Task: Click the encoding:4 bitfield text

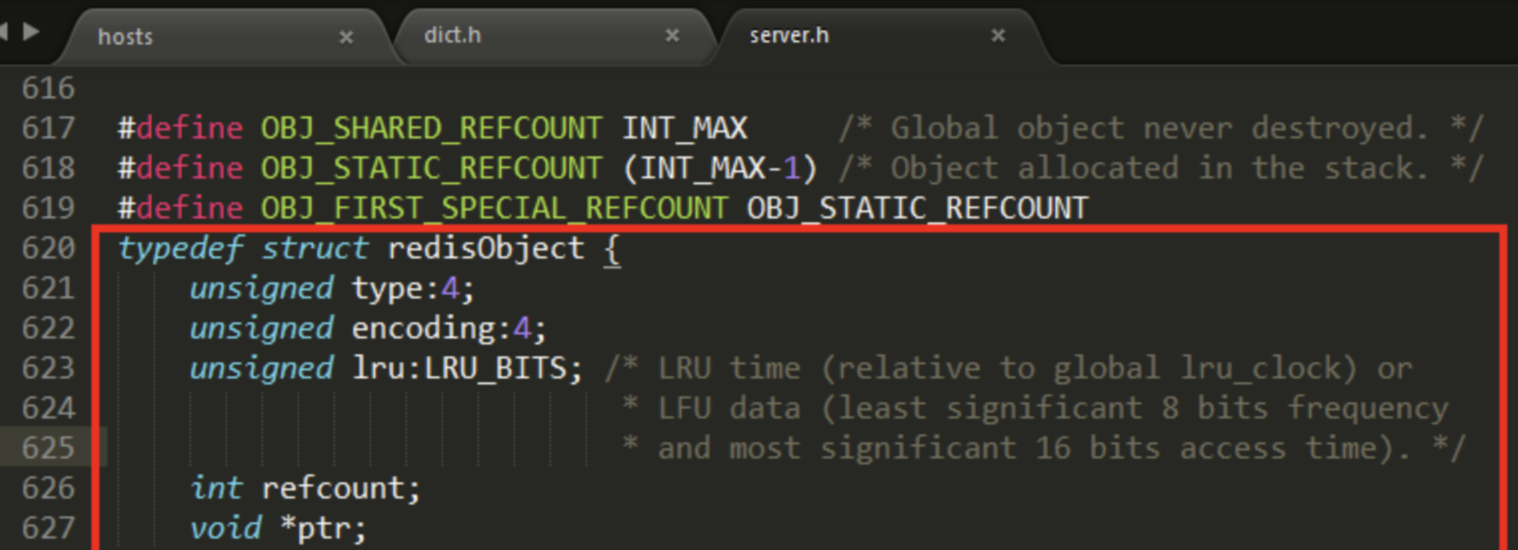Action: [450, 329]
